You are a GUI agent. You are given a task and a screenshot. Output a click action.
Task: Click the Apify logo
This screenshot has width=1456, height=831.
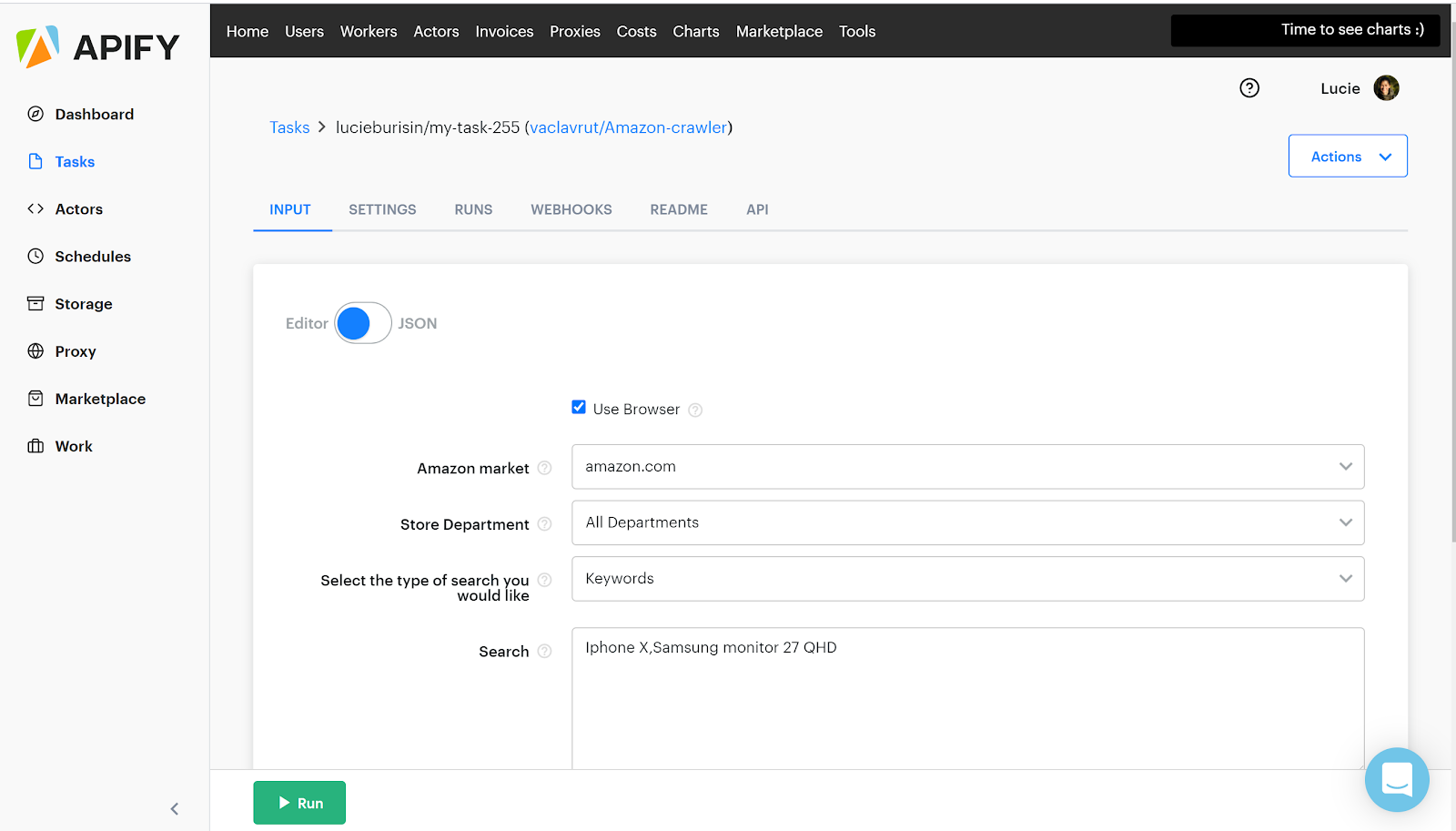pos(98,46)
